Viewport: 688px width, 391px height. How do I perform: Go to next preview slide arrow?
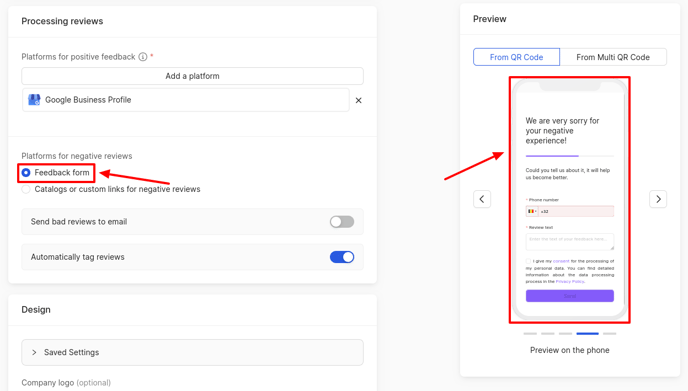(658, 199)
